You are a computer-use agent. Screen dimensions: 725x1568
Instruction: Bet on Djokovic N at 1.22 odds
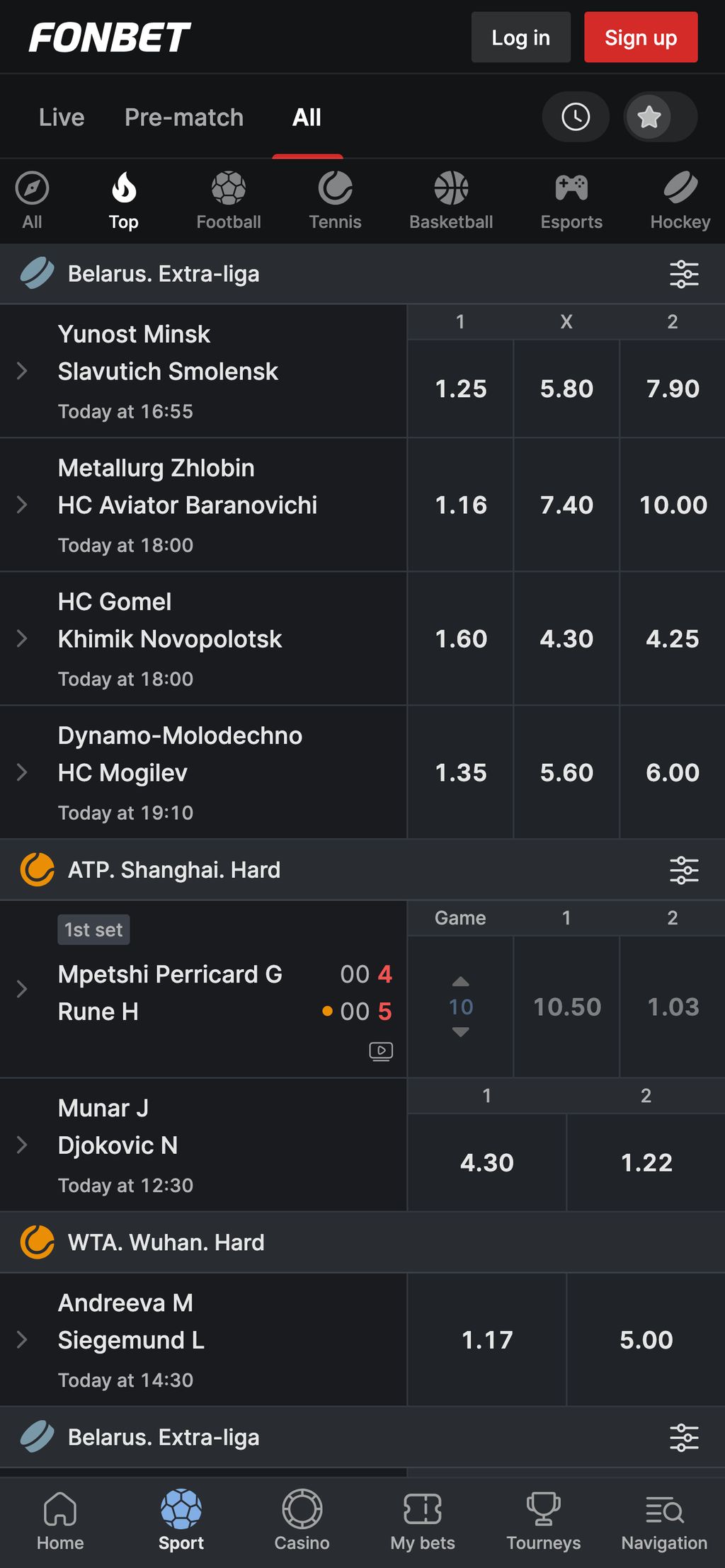click(x=646, y=1162)
